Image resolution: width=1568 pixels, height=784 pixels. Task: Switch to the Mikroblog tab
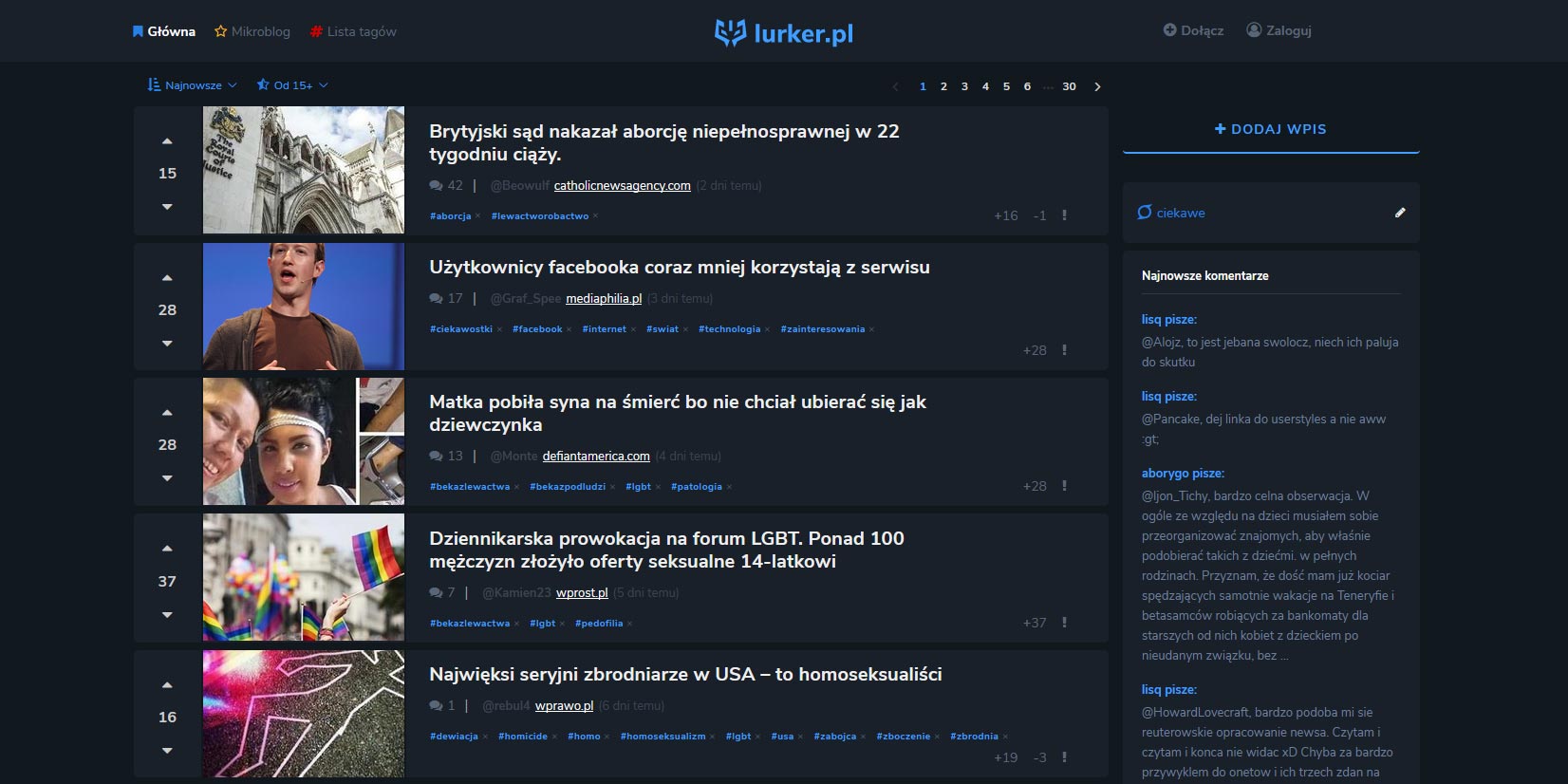point(252,31)
